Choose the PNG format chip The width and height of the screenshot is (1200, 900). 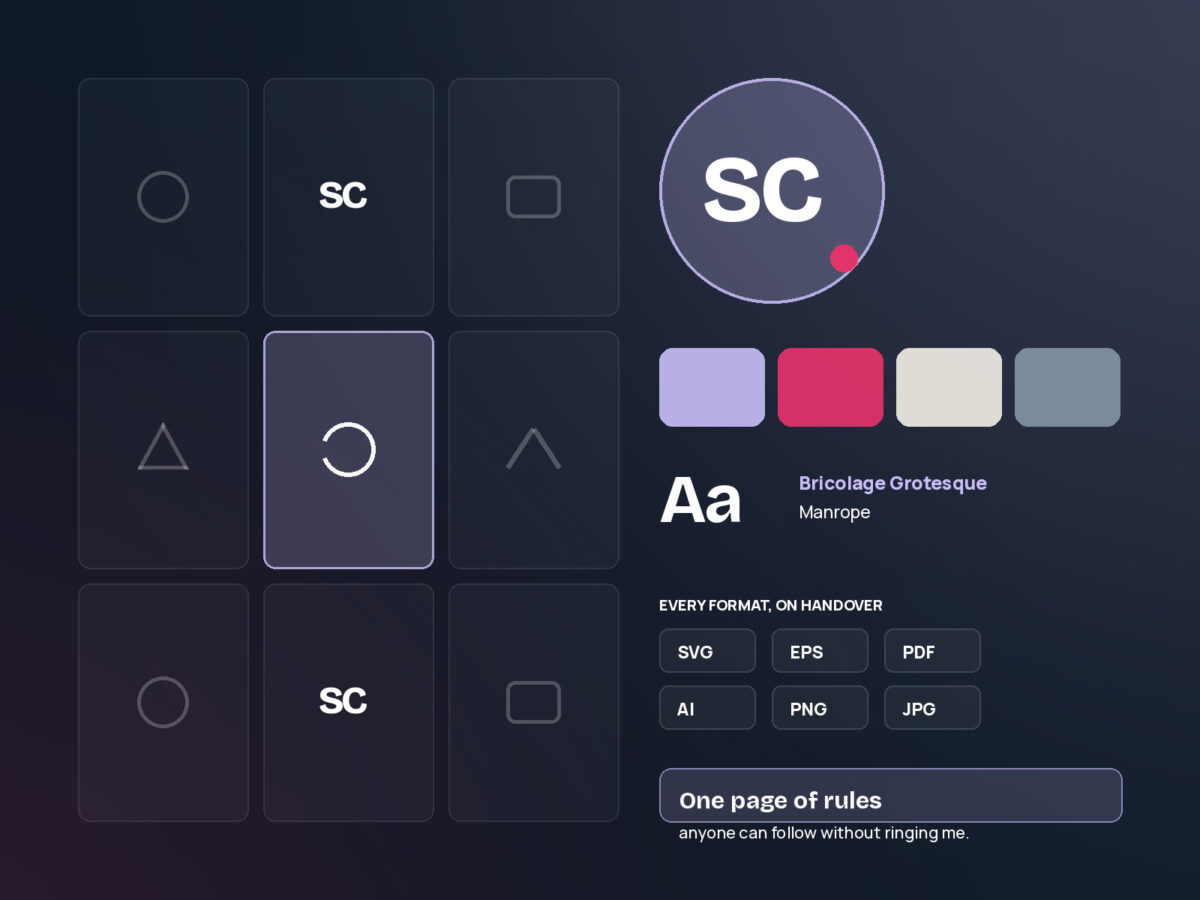820,708
